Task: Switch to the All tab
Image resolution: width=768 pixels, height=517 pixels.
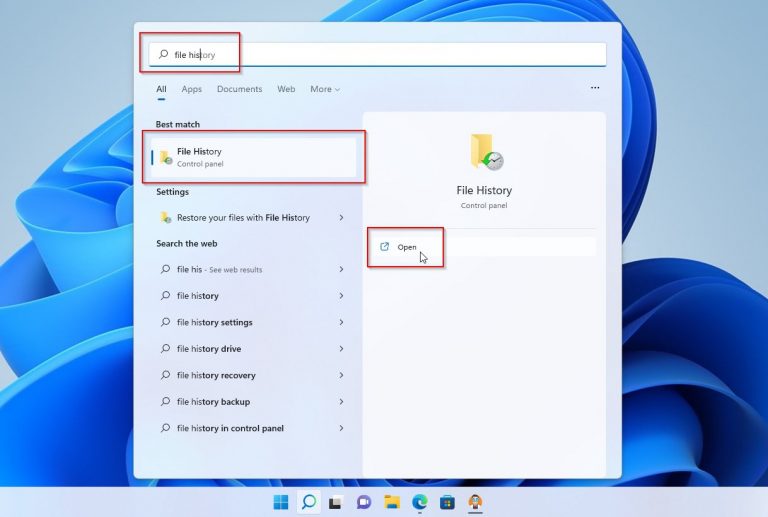Action: (161, 89)
